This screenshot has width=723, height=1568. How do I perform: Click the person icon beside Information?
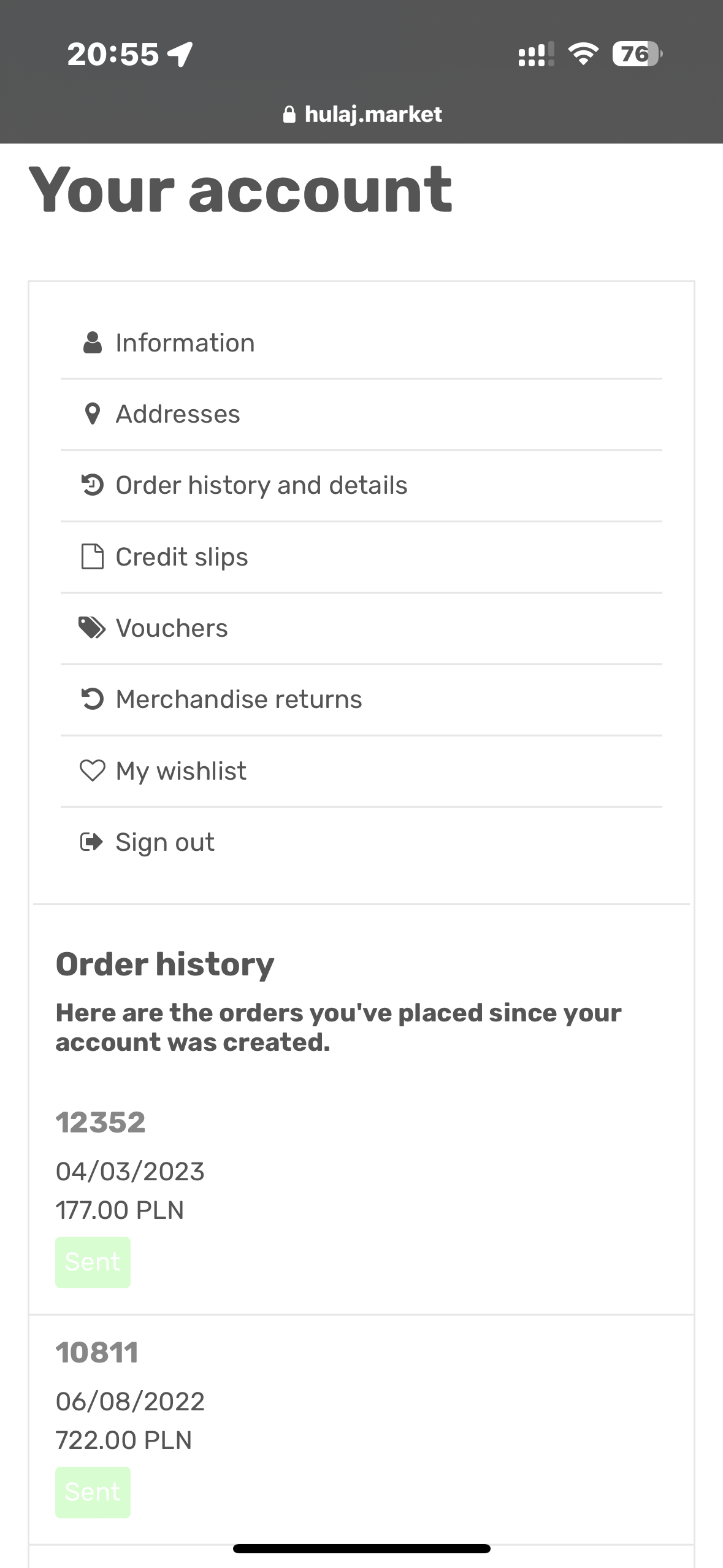92,343
